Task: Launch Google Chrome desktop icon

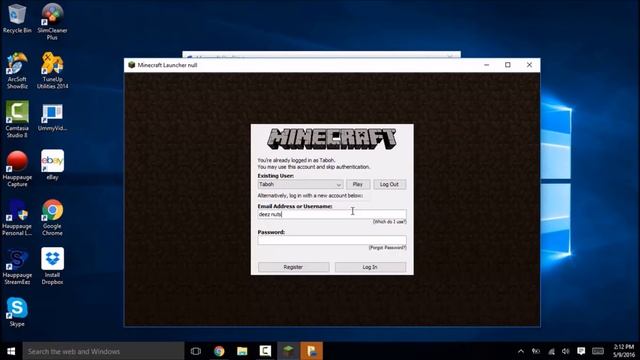Action: [x=52, y=217]
